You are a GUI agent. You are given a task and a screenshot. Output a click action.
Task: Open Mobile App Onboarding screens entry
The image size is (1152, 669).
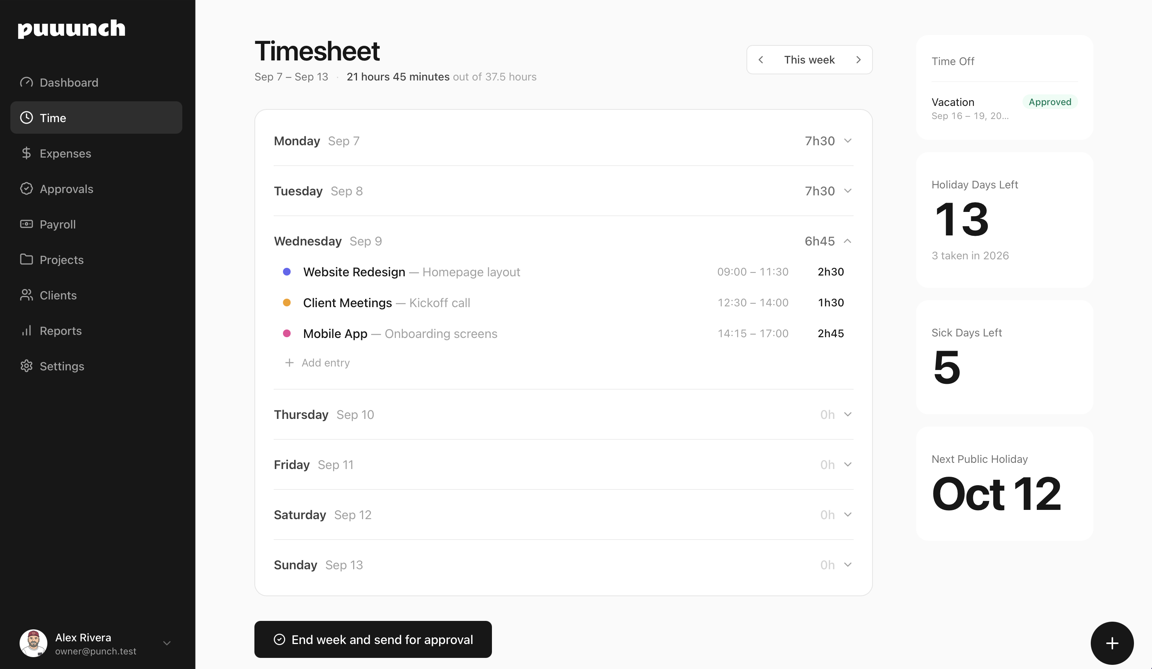tap(564, 333)
